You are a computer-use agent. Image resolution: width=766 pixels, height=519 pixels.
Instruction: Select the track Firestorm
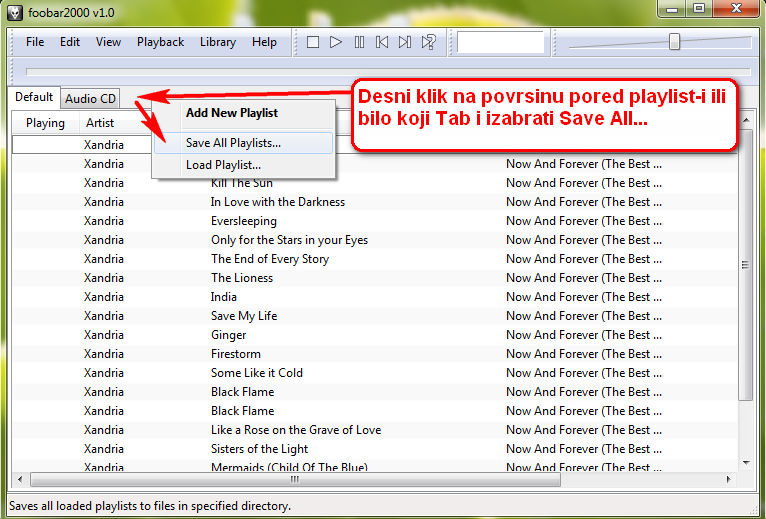235,354
